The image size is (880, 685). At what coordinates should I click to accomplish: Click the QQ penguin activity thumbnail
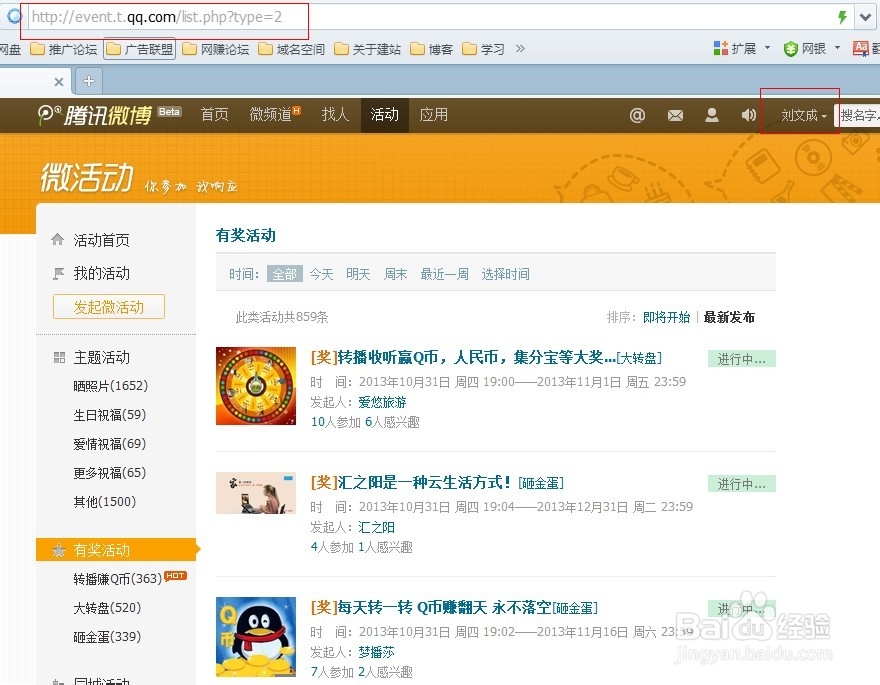(x=256, y=637)
